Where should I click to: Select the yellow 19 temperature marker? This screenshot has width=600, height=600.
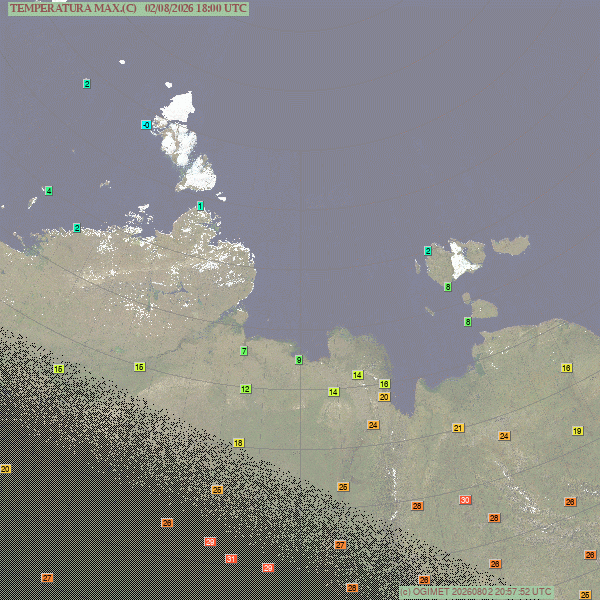pyautogui.click(x=578, y=431)
